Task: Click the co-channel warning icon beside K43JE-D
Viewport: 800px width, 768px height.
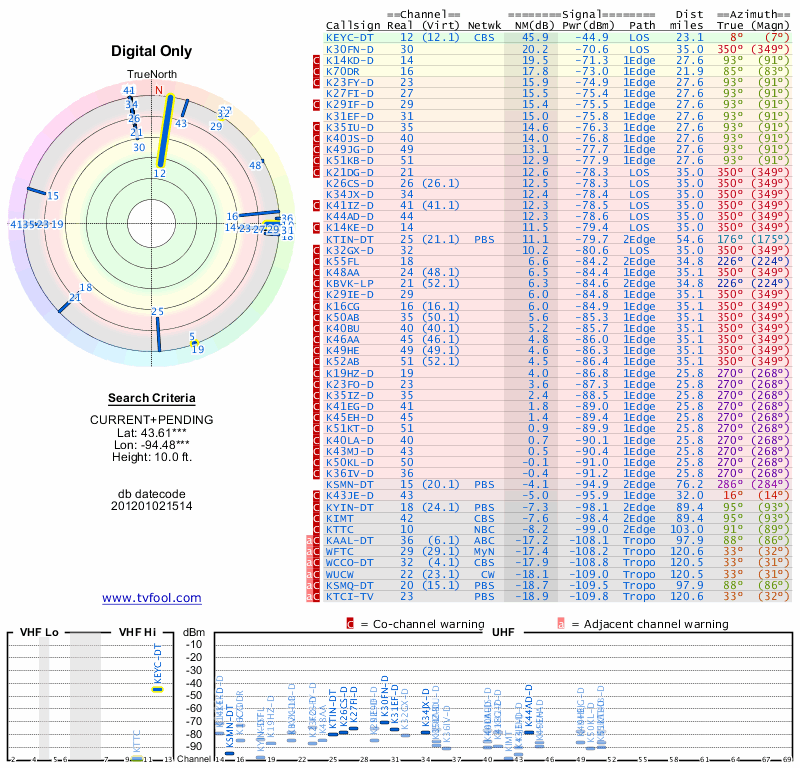Action: tap(317, 495)
